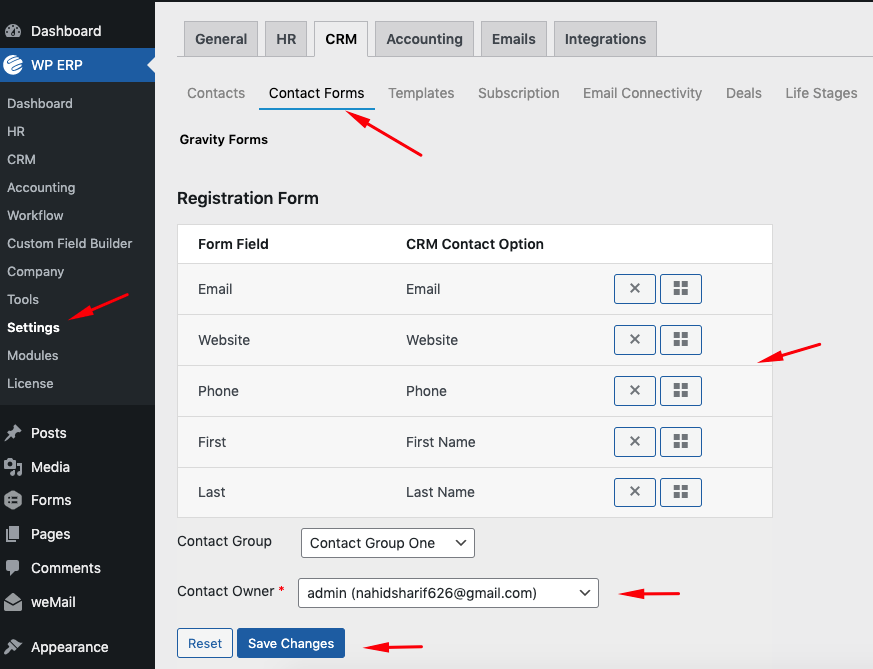Open the Deals sub-tab

(743, 93)
